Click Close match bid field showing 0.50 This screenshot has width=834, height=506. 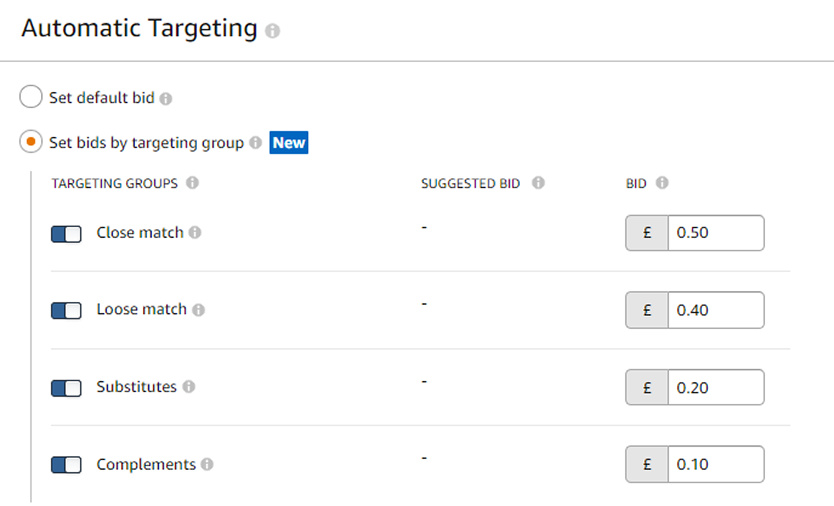716,233
